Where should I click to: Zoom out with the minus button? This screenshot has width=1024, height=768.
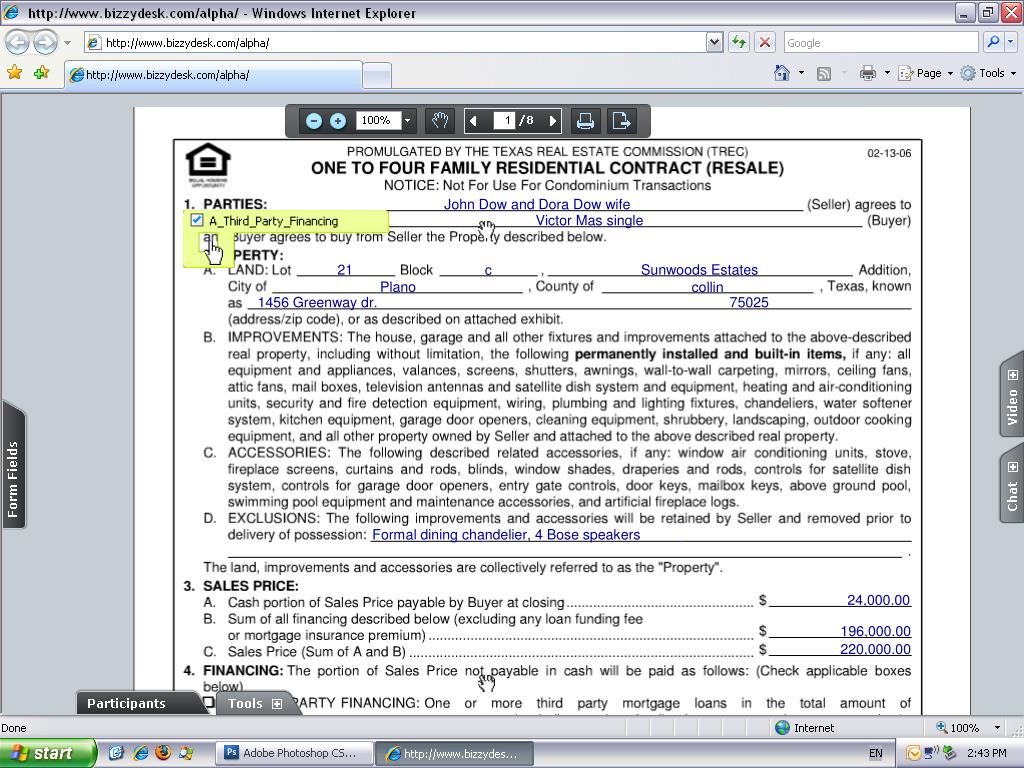(x=313, y=121)
